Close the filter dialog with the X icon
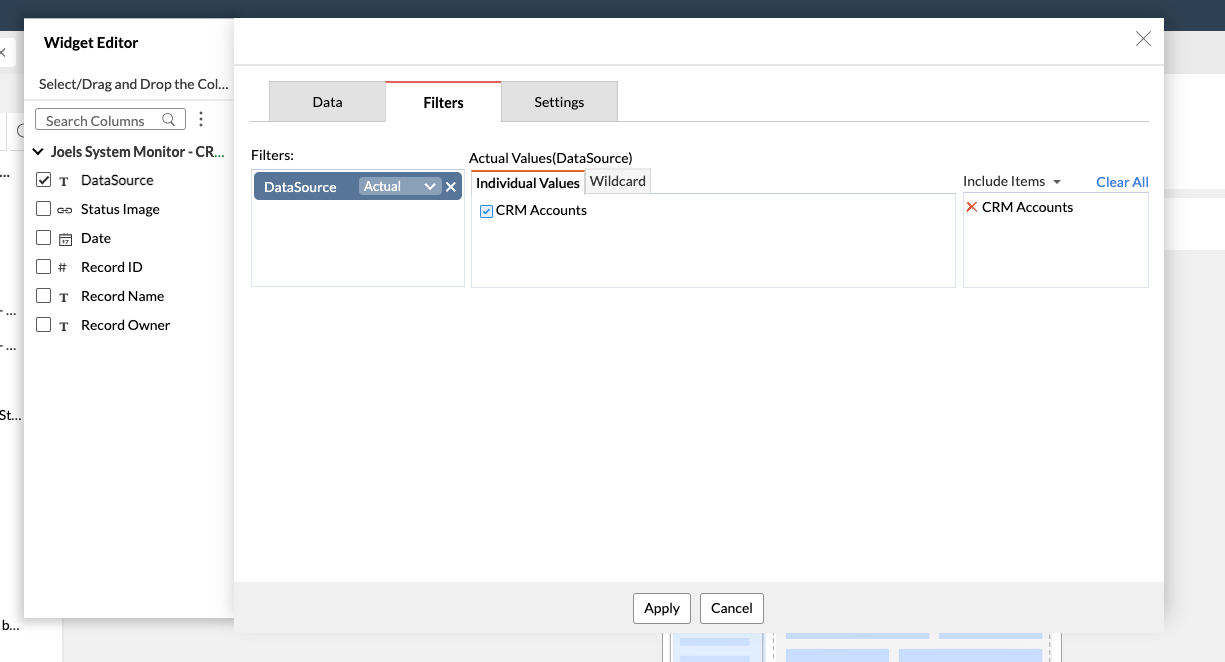The image size is (1225, 662). (x=1143, y=39)
